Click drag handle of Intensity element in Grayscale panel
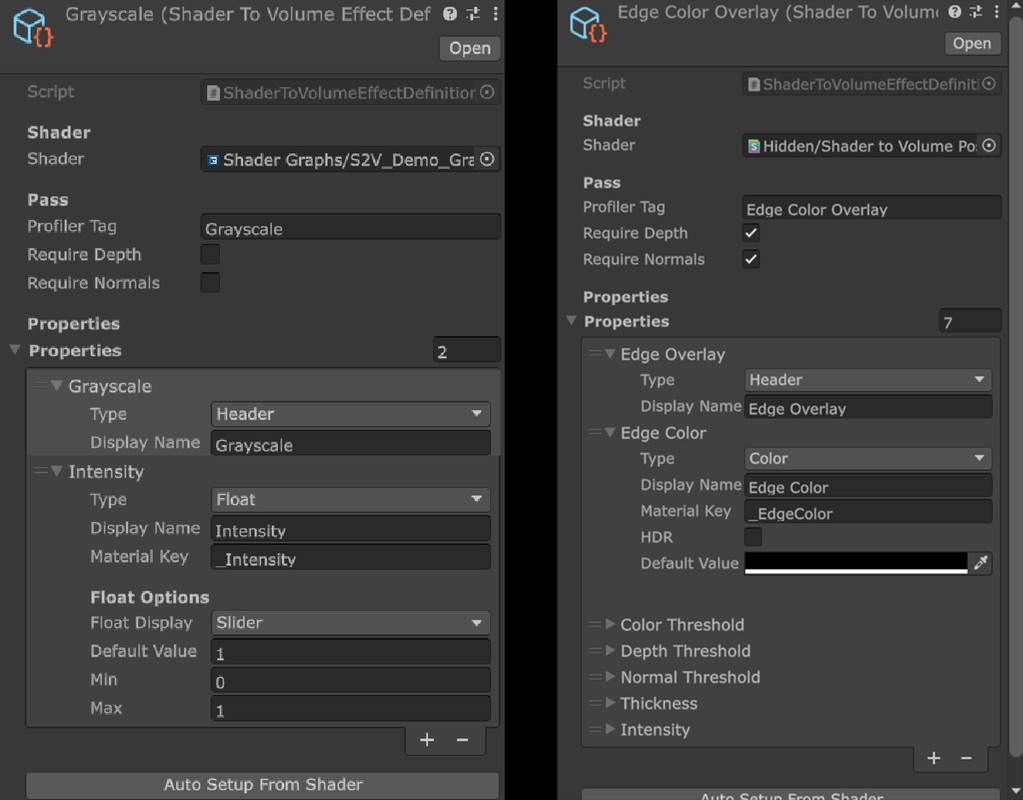Viewport: 1023px width, 800px height. pos(40,471)
